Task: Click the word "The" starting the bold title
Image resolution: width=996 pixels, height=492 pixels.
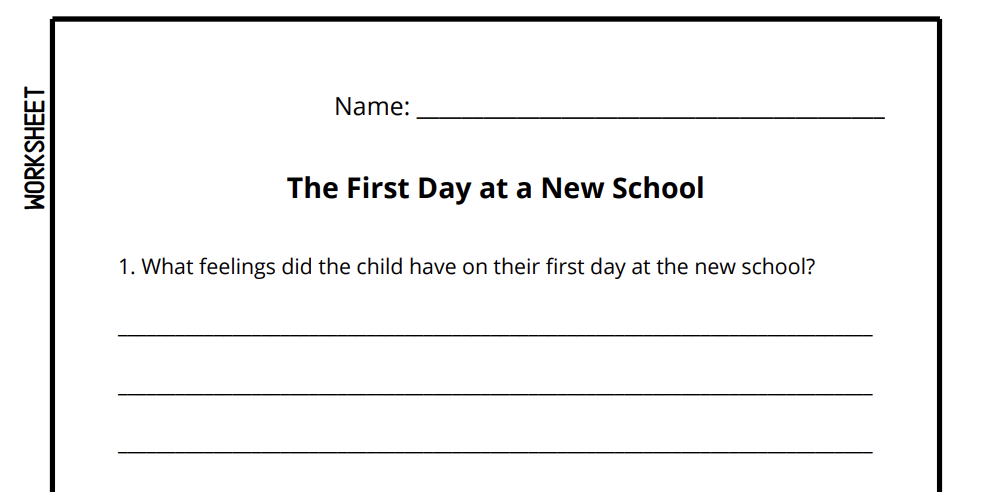Action: pos(312,188)
